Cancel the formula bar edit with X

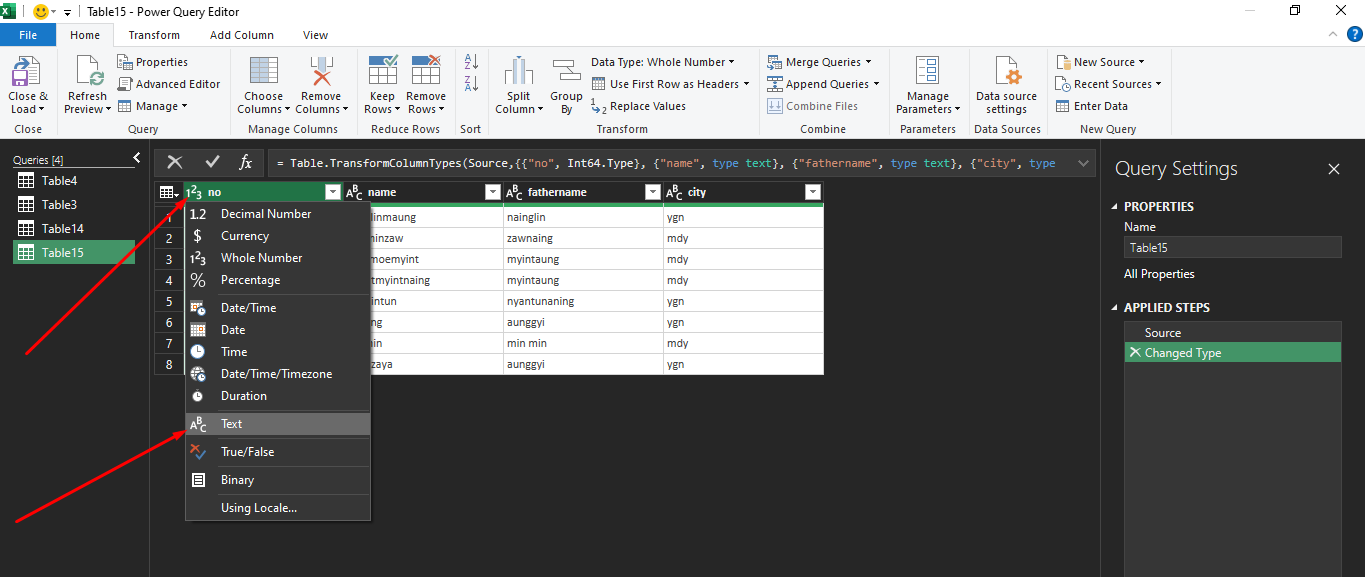tap(175, 162)
